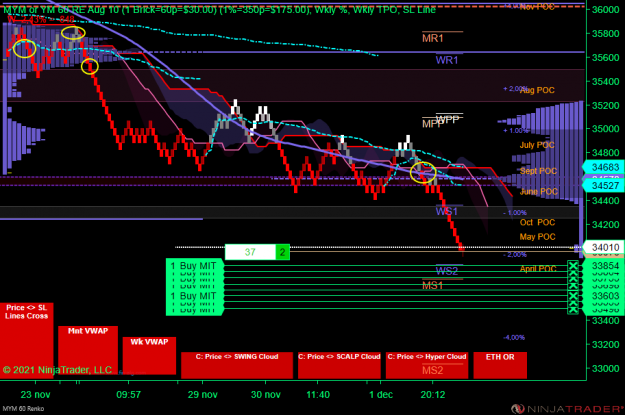Click the 30 nov date on time axis
Image resolution: width=625 pixels, height=415 pixels.
tap(265, 395)
